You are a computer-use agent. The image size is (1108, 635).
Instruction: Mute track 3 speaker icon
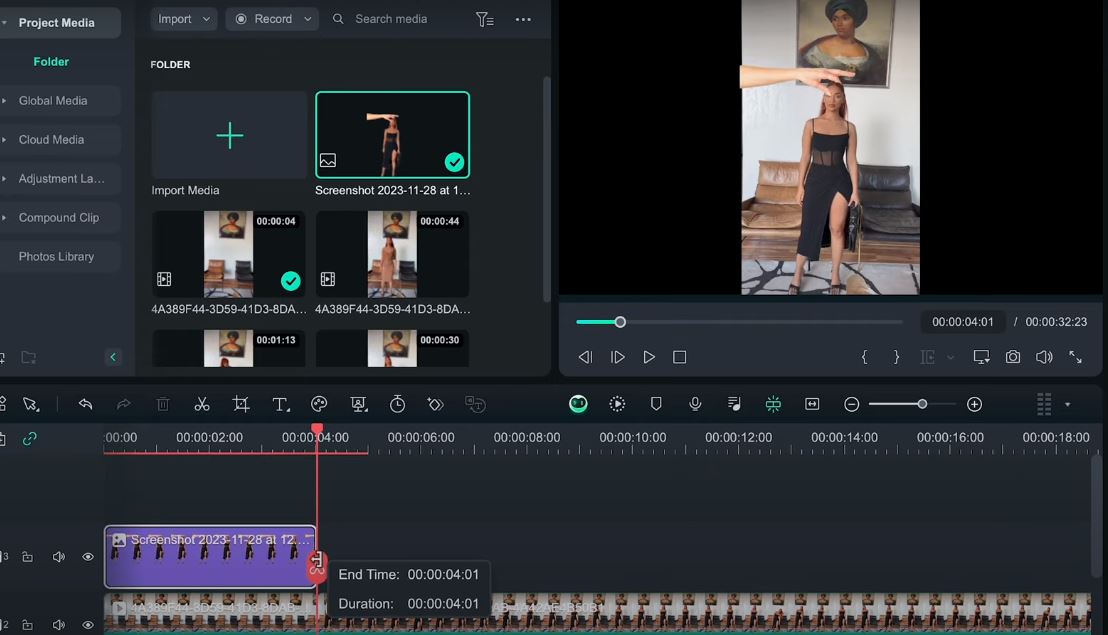click(59, 557)
